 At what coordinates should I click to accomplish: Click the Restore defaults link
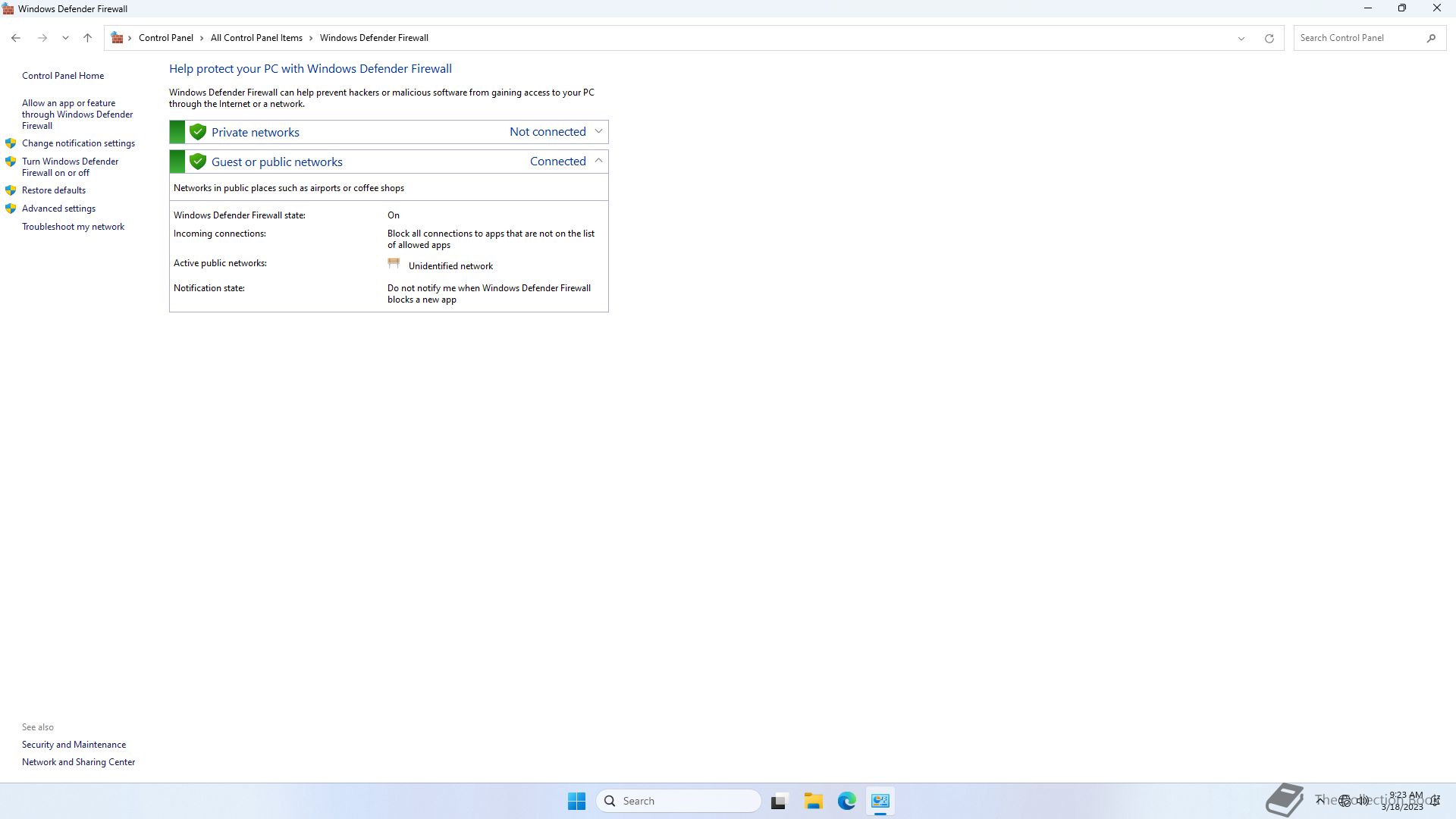[x=53, y=190]
